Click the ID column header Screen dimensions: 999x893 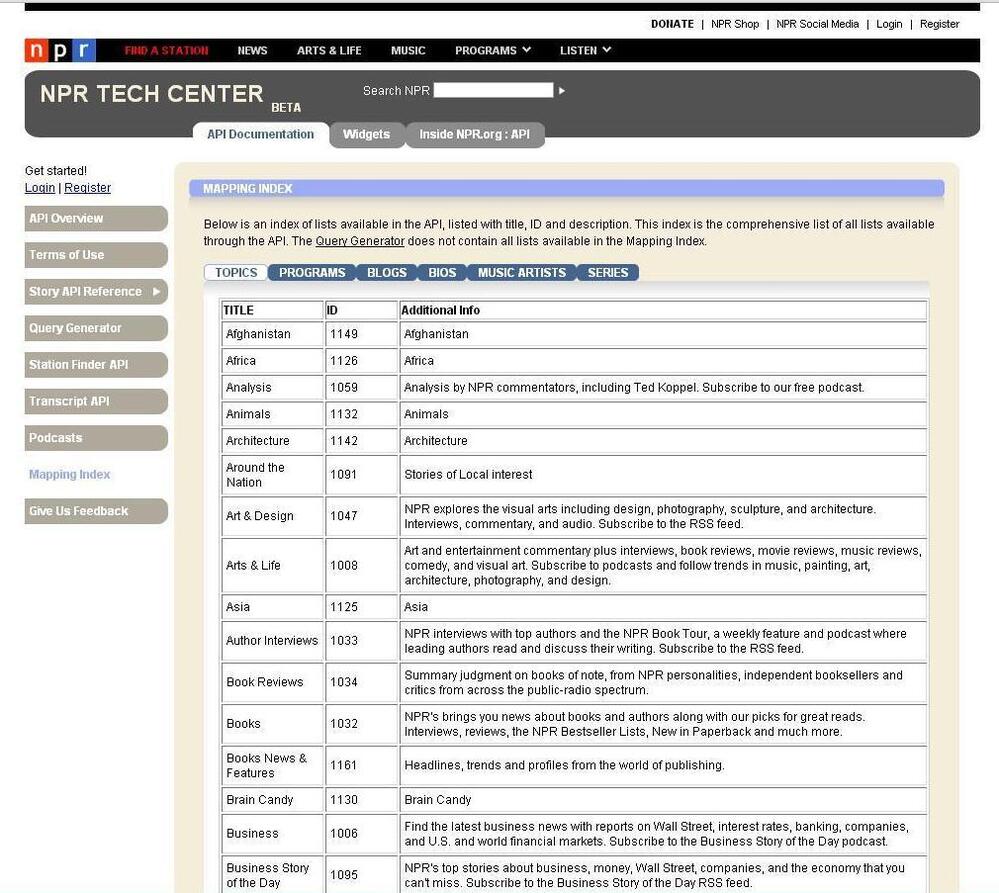[361, 310]
